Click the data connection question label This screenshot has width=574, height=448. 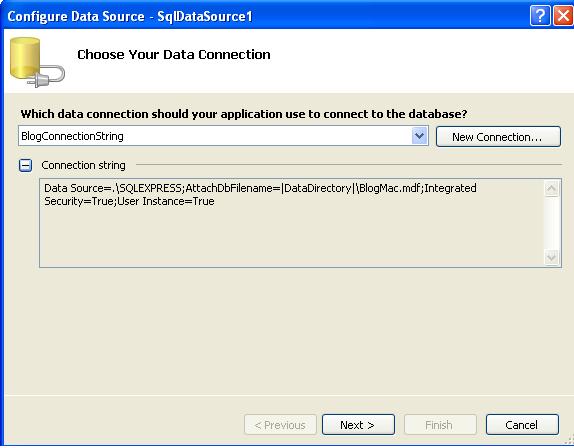[244, 114]
